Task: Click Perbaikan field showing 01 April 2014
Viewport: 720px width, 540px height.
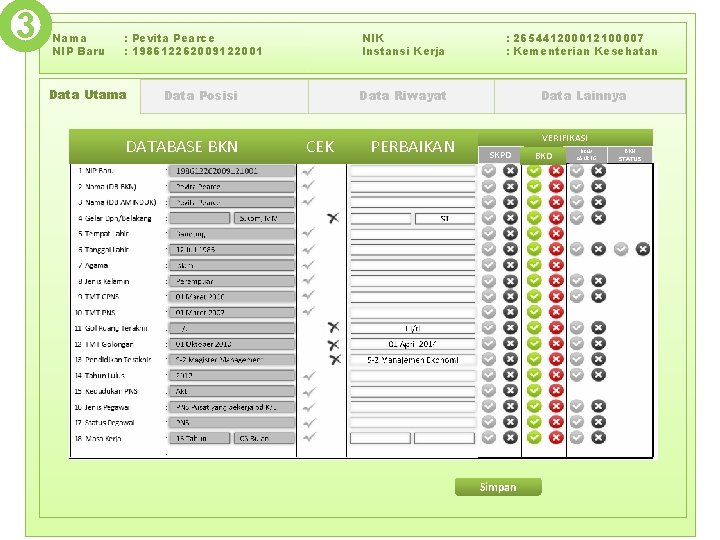Action: coord(412,344)
